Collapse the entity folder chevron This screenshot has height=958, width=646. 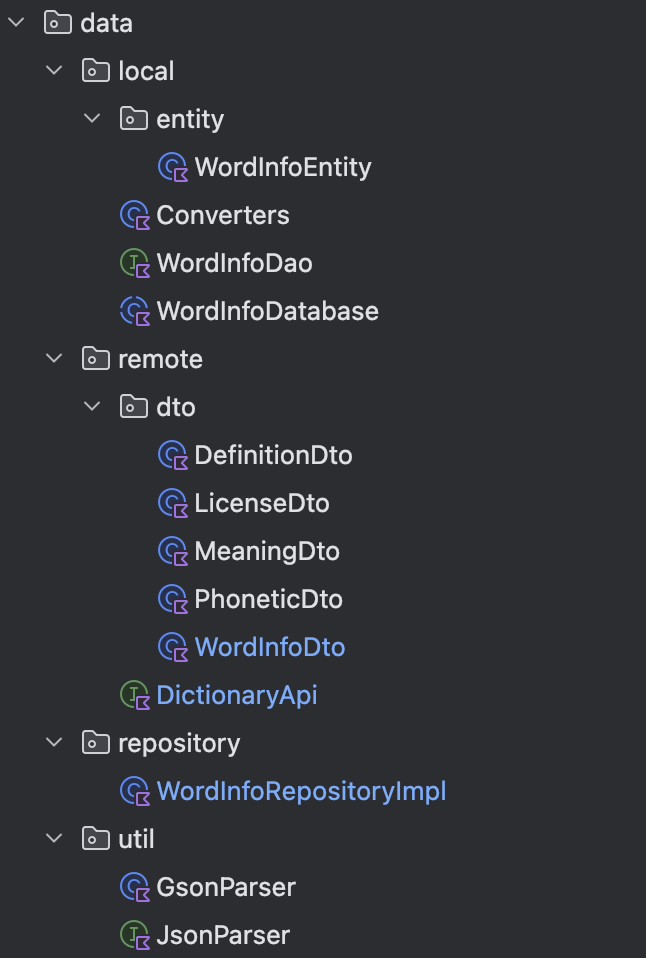(x=92, y=119)
